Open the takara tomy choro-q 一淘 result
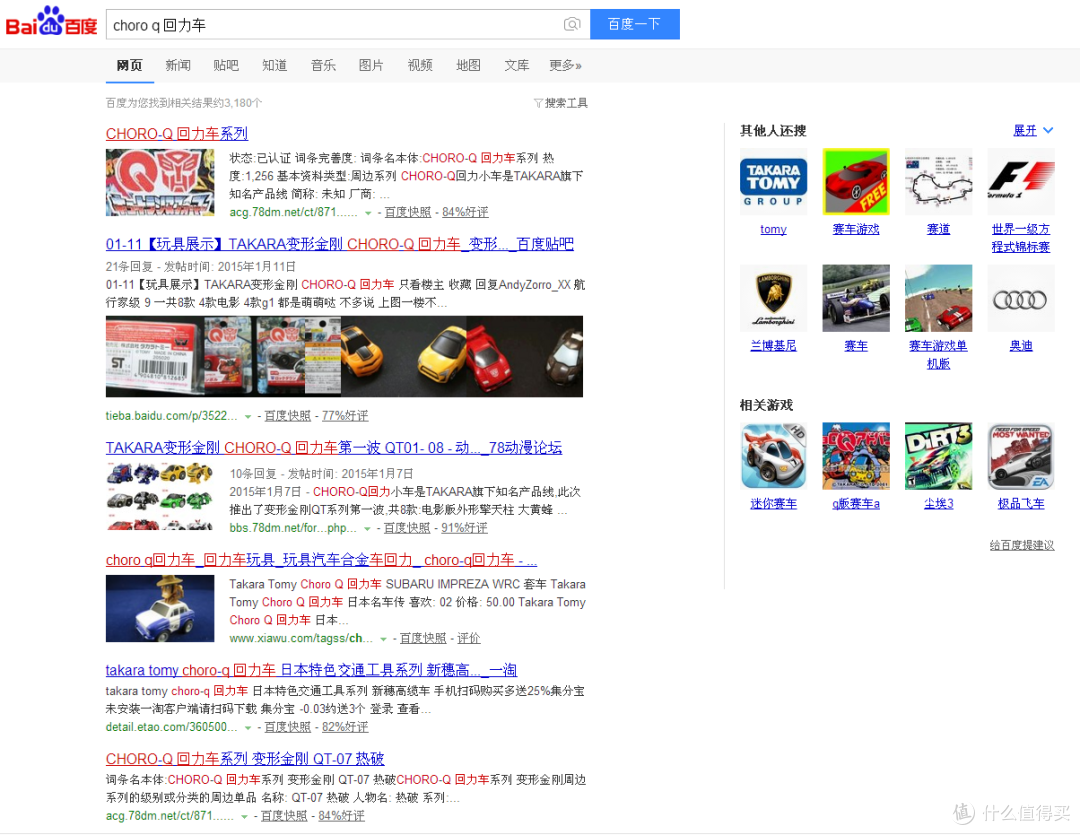The height and width of the screenshot is (835, 1080). (311, 670)
